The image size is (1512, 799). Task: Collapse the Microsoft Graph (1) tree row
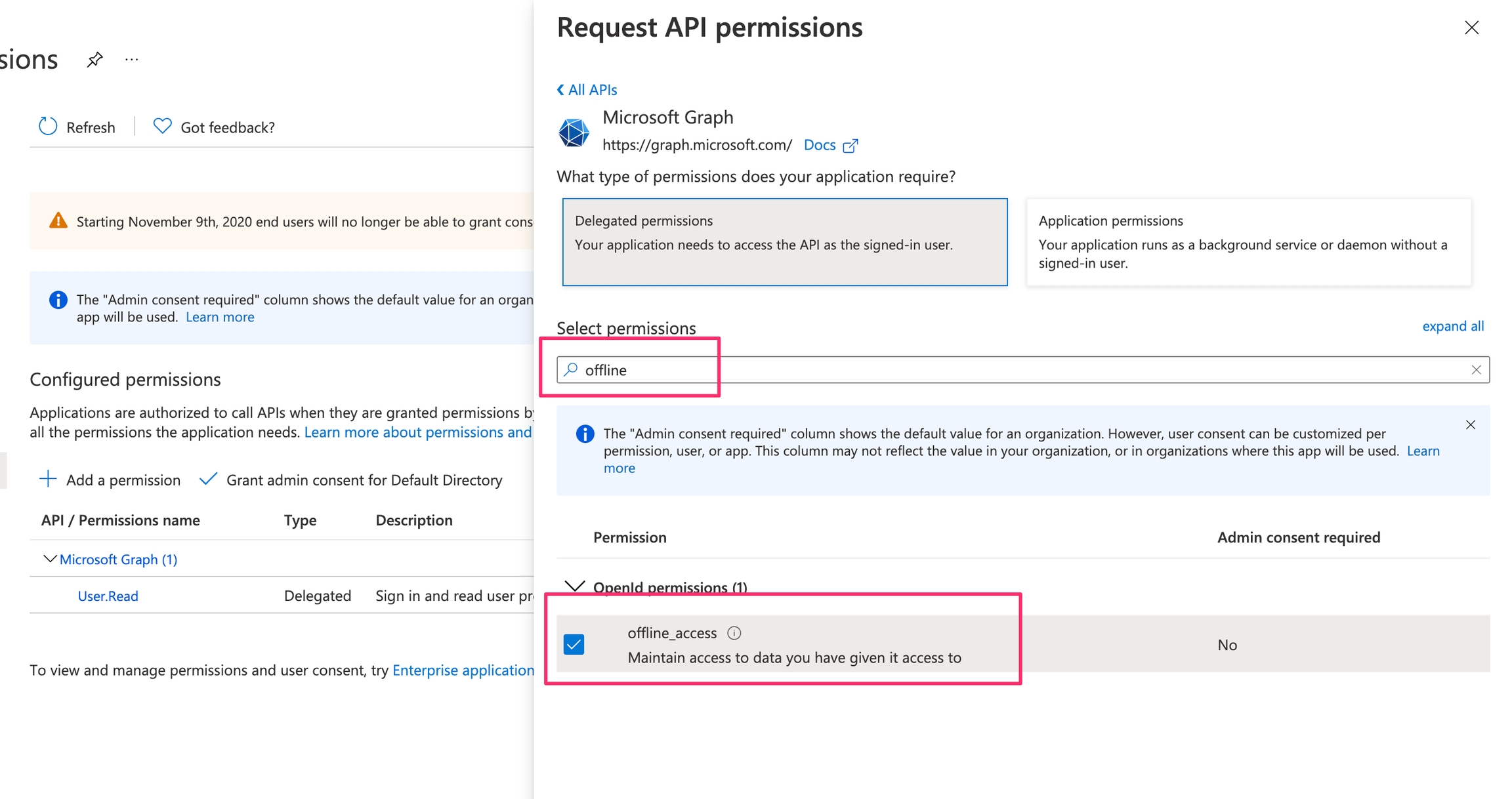click(49, 559)
